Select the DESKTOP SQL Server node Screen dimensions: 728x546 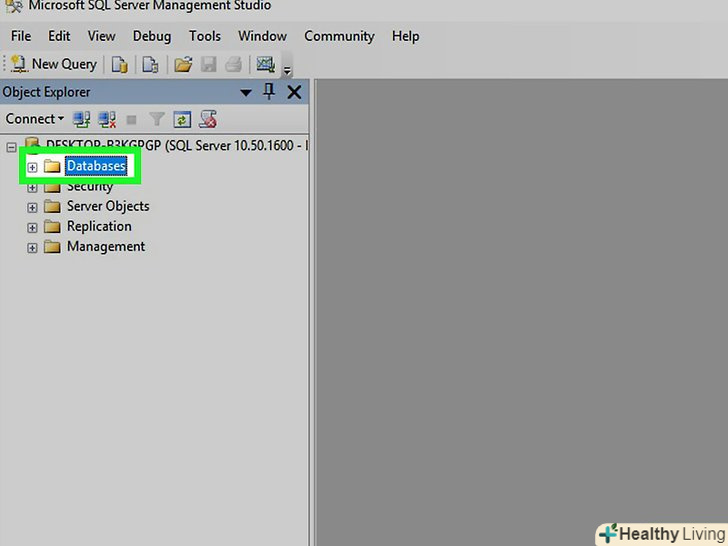click(x=177, y=145)
